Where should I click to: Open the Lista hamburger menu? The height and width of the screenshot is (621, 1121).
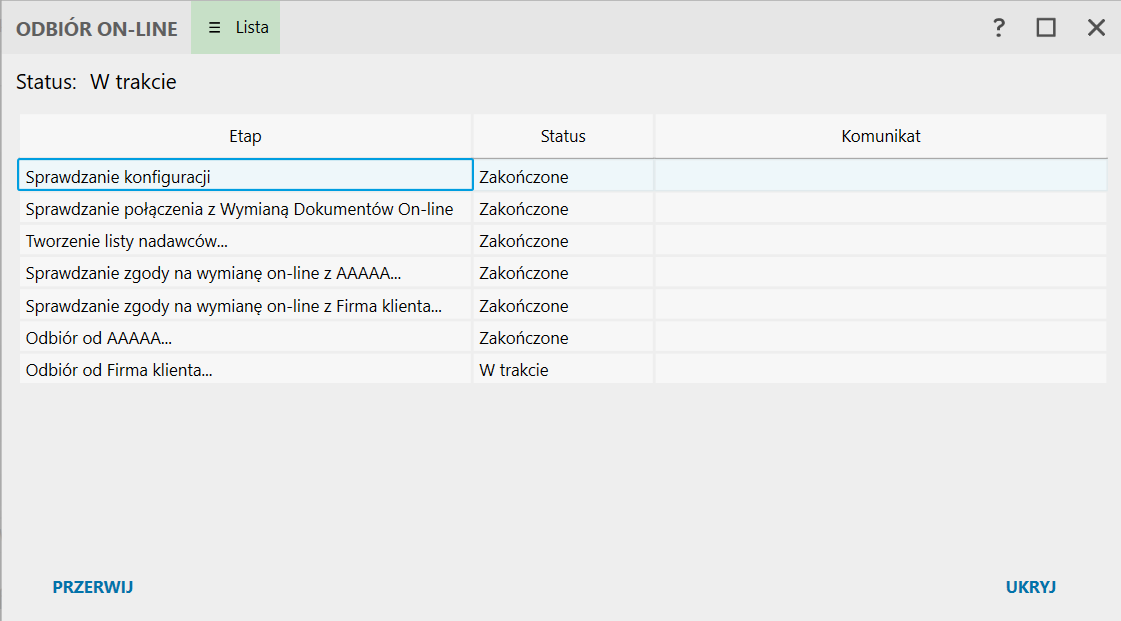tap(236, 28)
